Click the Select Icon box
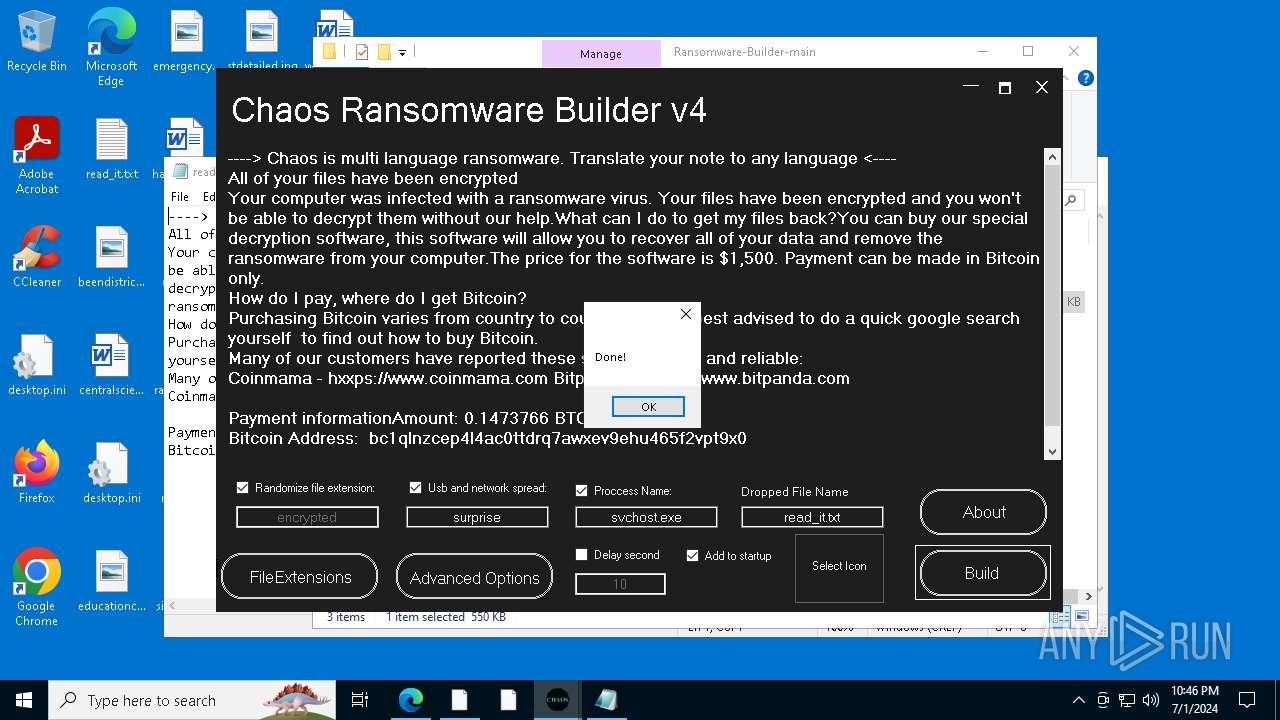The height and width of the screenshot is (720, 1280). coord(839,568)
